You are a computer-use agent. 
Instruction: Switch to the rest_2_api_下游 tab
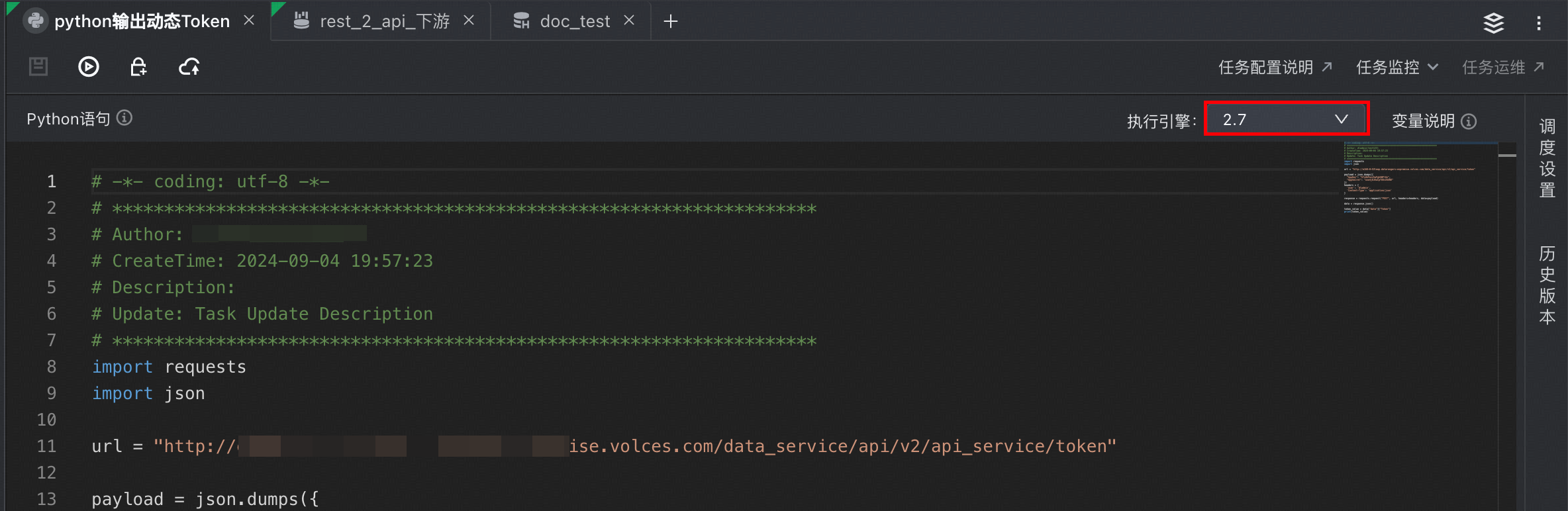(x=384, y=21)
